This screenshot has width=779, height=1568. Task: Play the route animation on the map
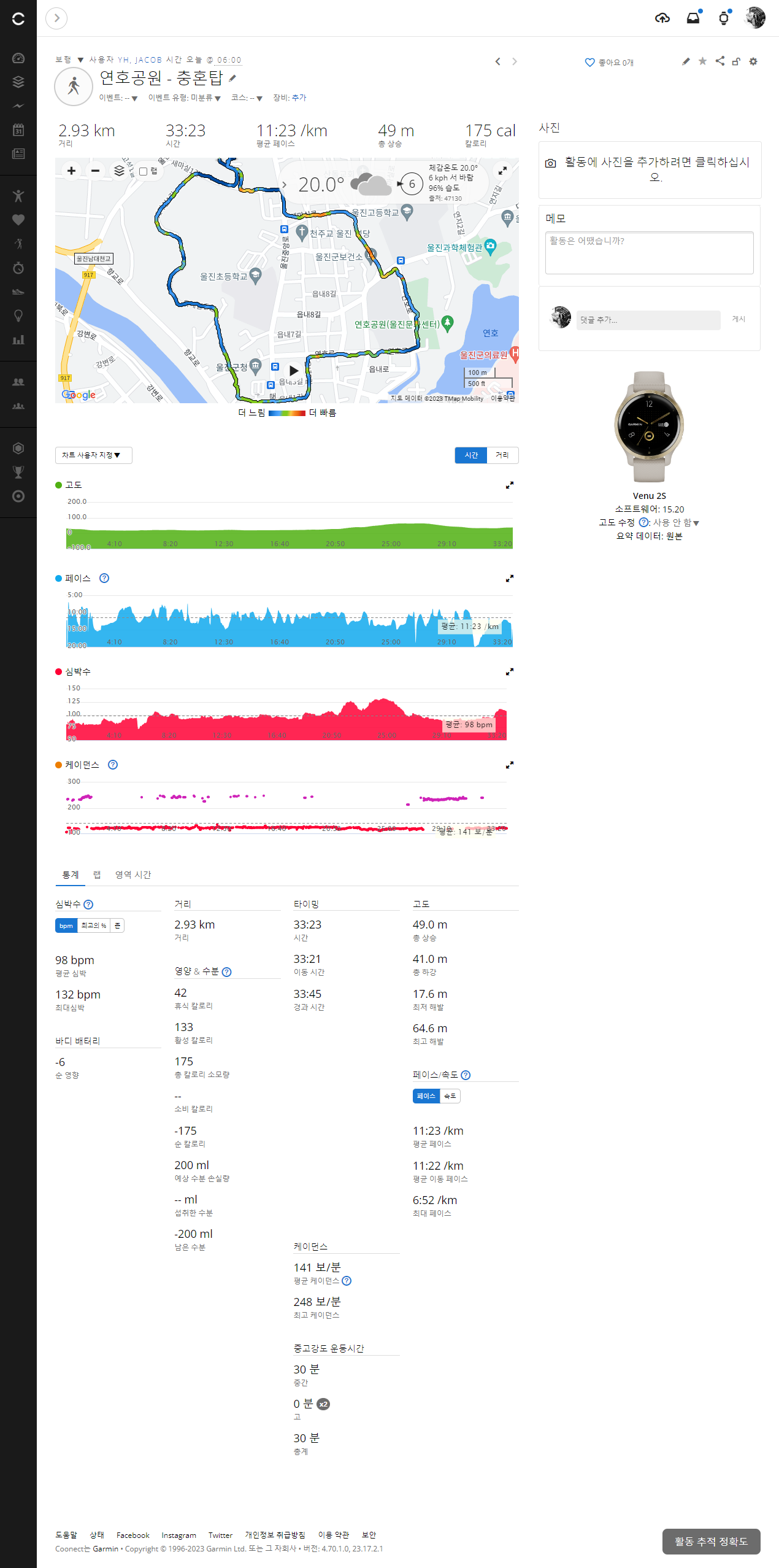point(294,371)
